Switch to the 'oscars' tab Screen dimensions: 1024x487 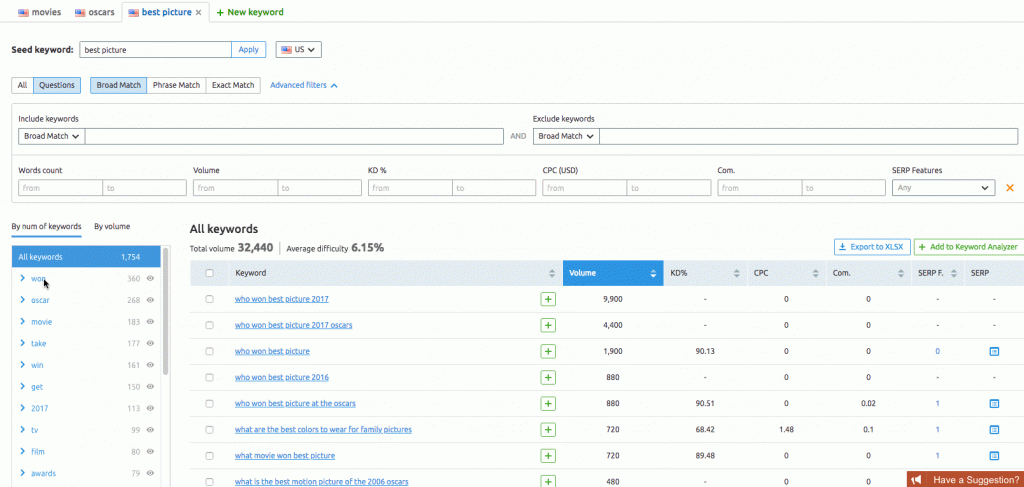(x=95, y=12)
